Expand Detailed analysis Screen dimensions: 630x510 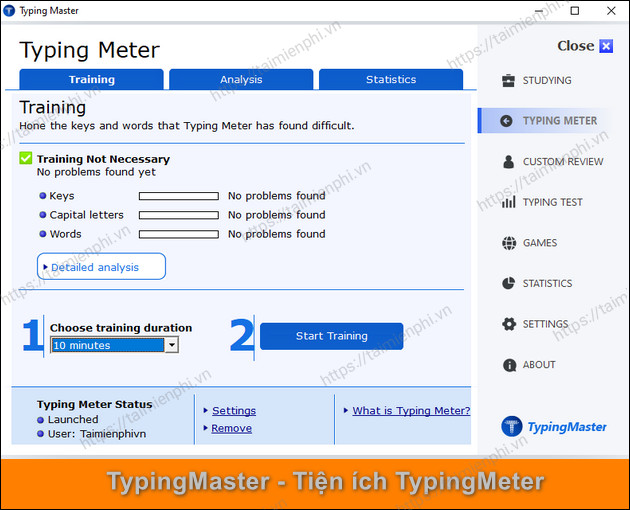point(101,266)
